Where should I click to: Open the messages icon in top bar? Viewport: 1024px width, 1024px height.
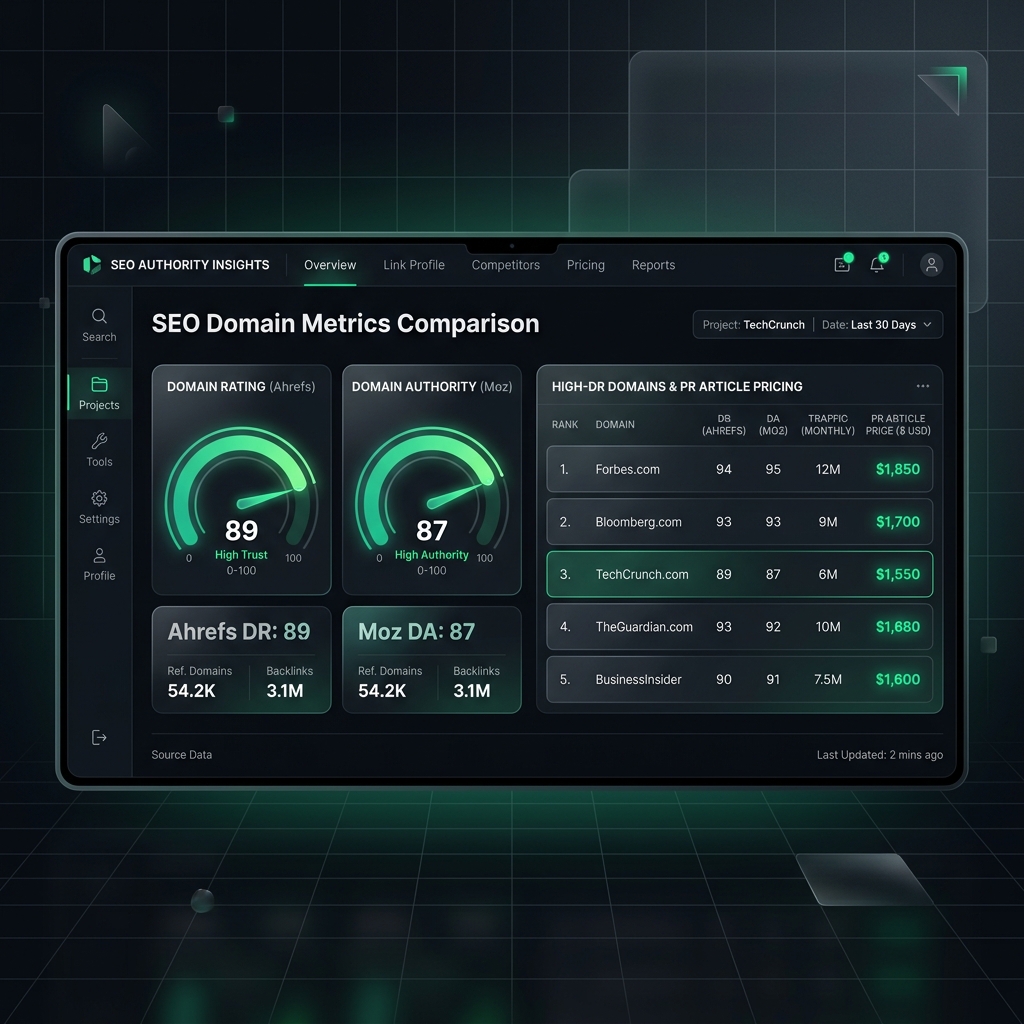pyautogui.click(x=842, y=264)
